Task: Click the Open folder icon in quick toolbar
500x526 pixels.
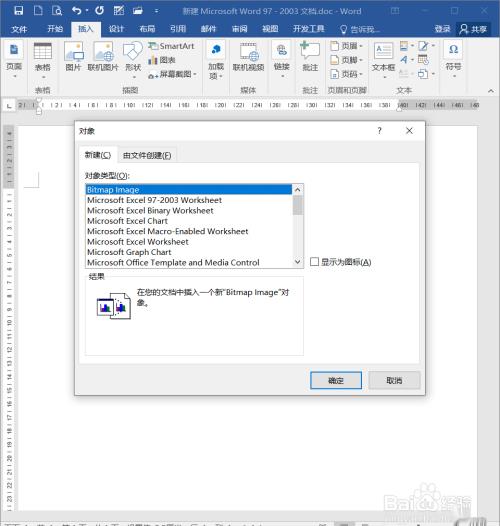Action: 138,11
